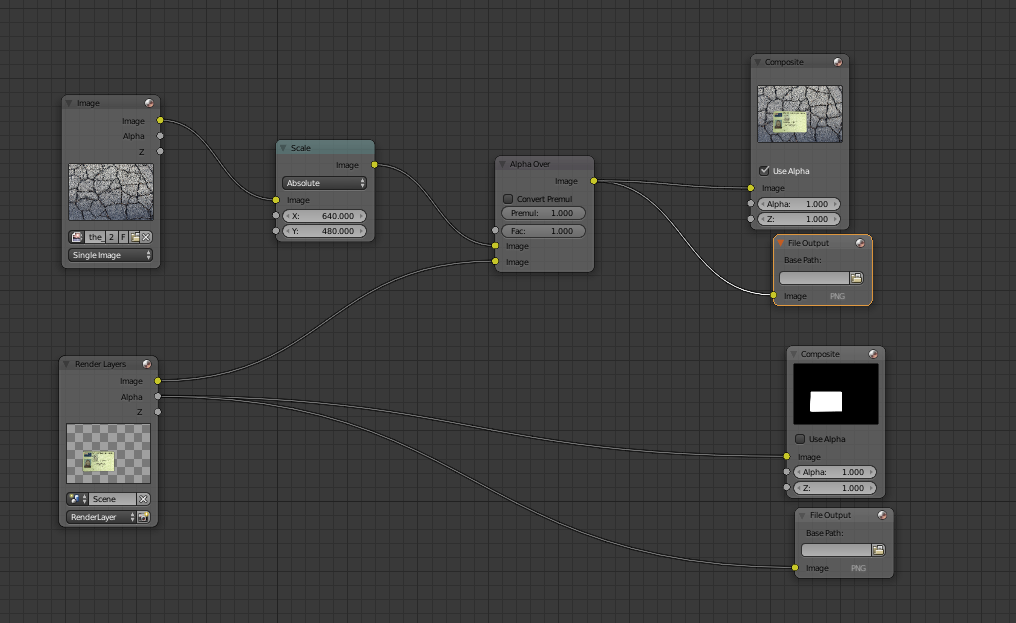Click image name field 'the_' in Image node
Viewport: 1016px width, 623px height.
click(95, 237)
